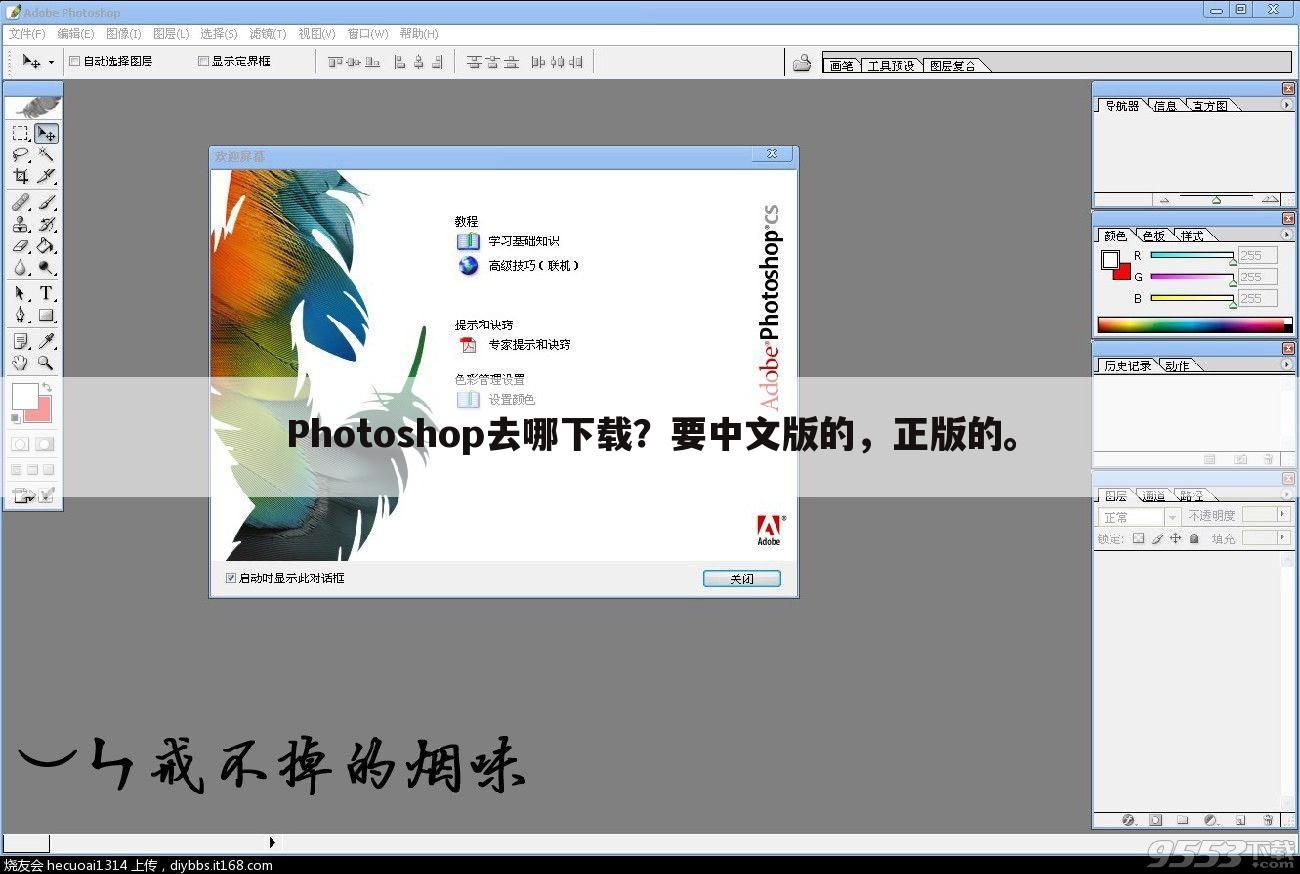The width and height of the screenshot is (1300, 874).
Task: Select the Eyedropper tool
Action: [x=46, y=342]
